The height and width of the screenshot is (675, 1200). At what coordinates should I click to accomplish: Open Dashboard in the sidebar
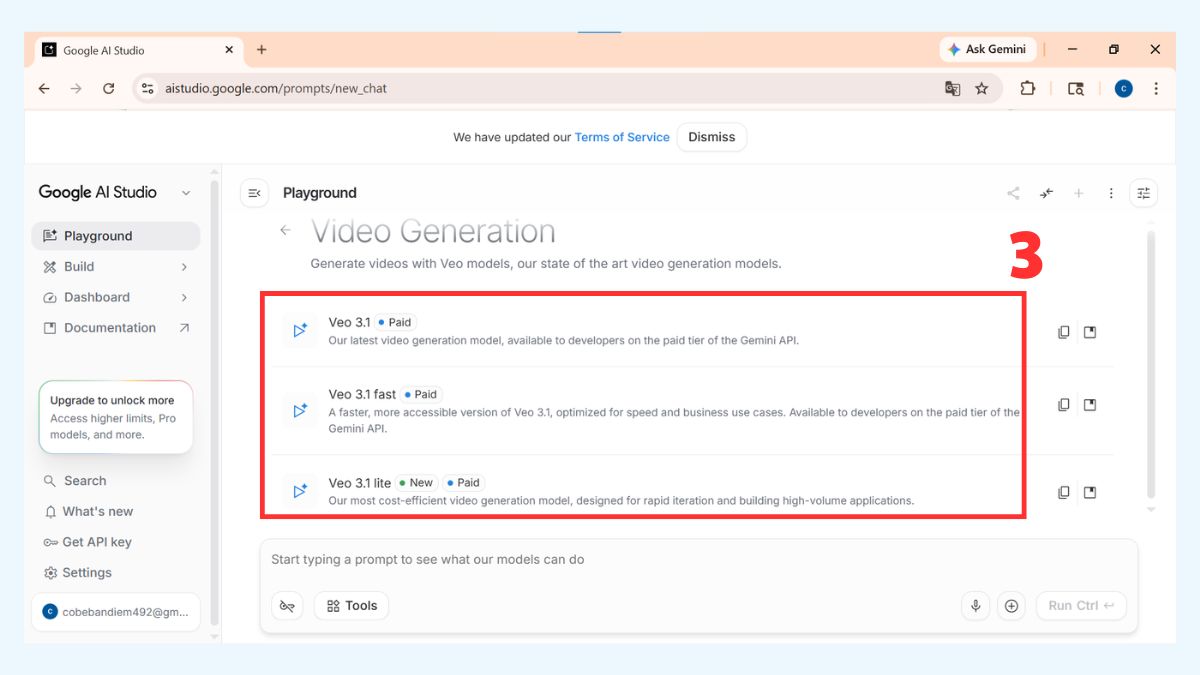point(116,297)
